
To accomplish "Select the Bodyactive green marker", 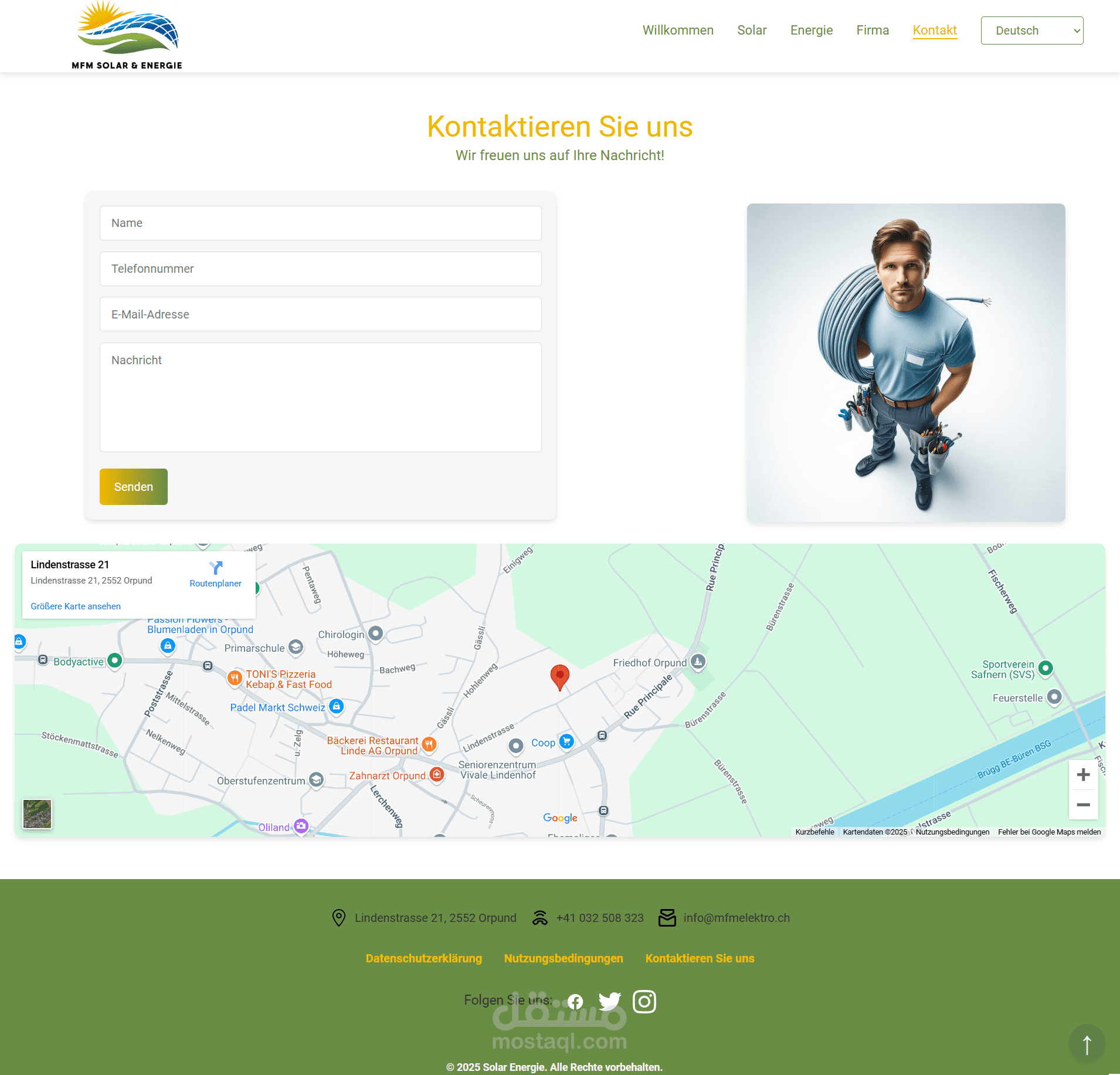I will click(115, 660).
